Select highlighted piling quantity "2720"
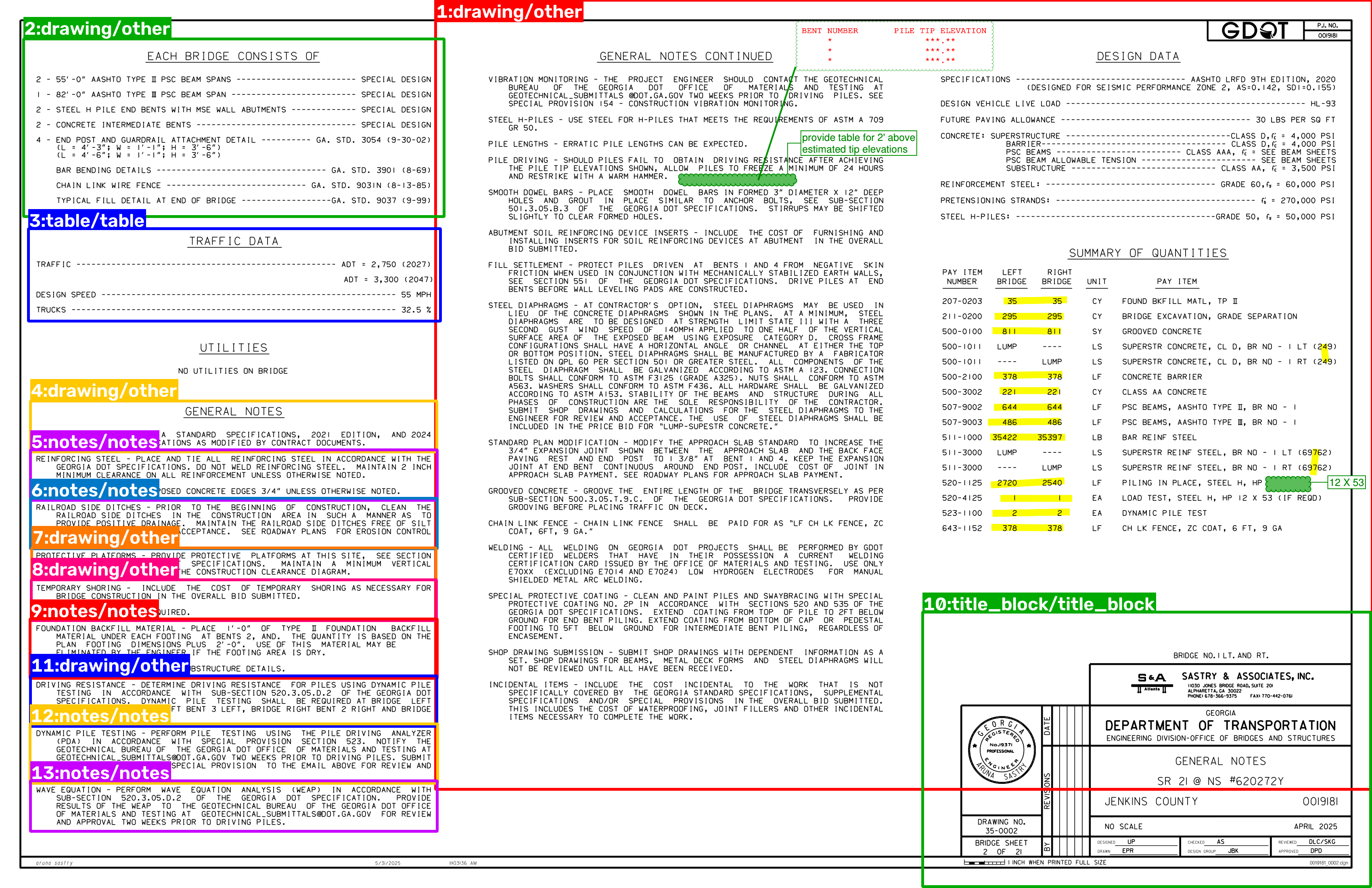Screen dimensions: 1372x888 [x=1007, y=483]
